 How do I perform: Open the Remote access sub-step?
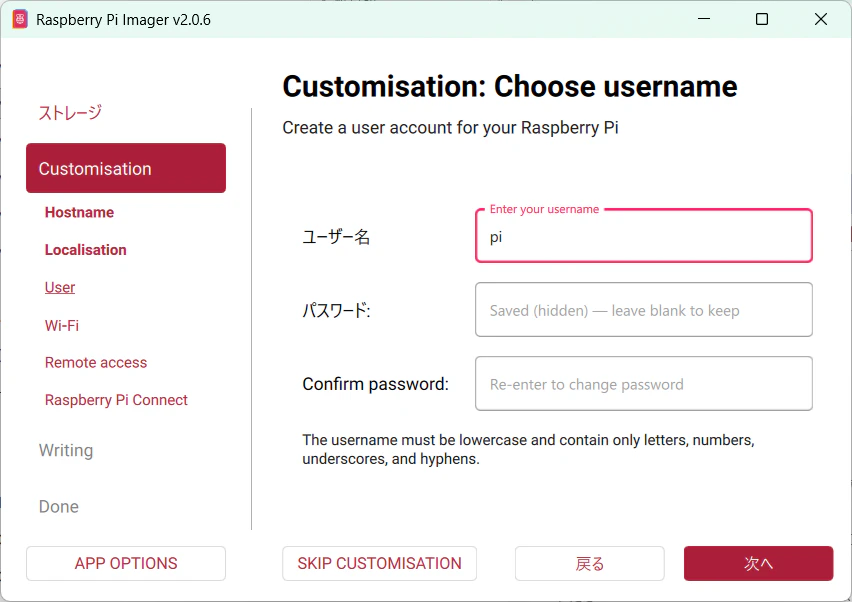coord(96,362)
